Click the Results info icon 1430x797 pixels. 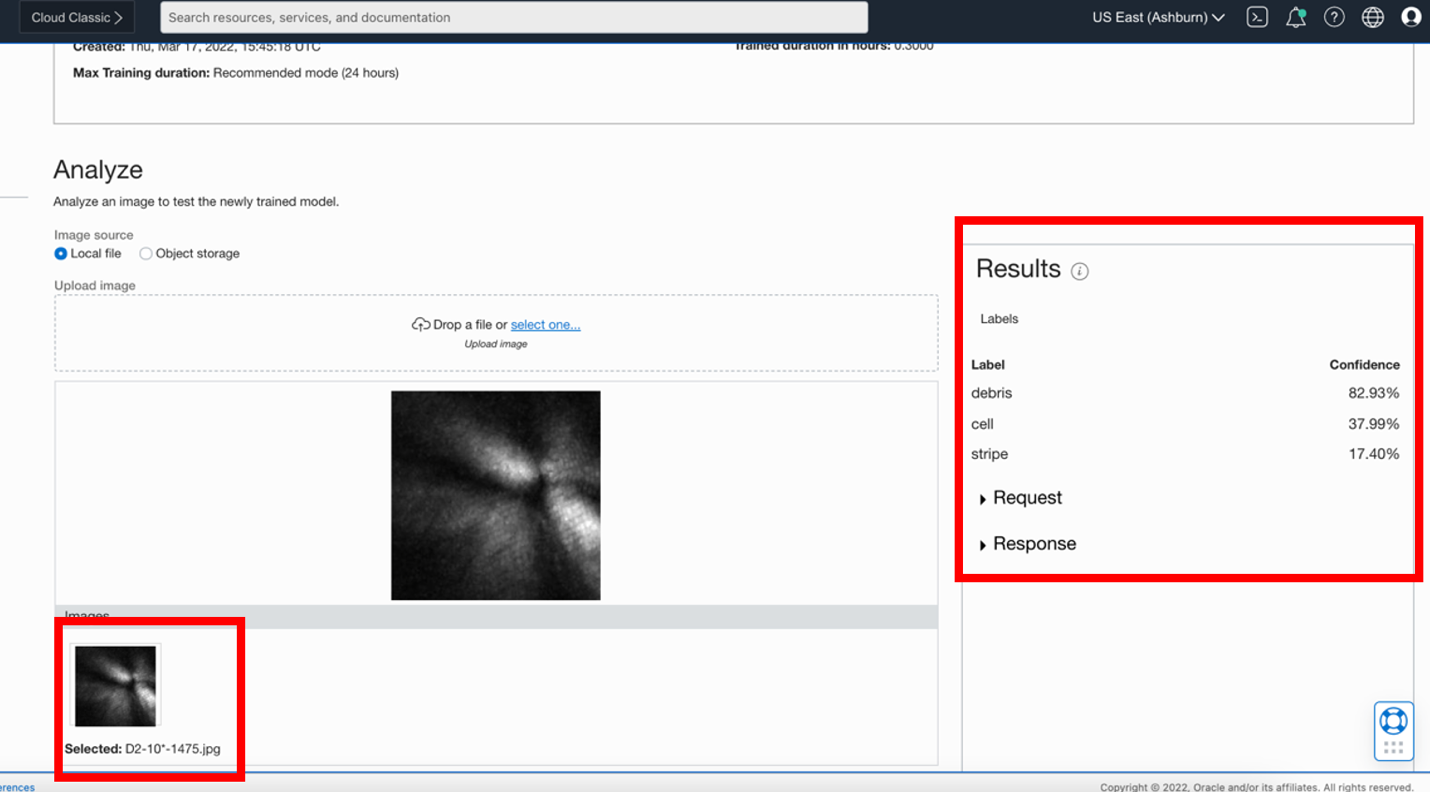click(x=1080, y=270)
